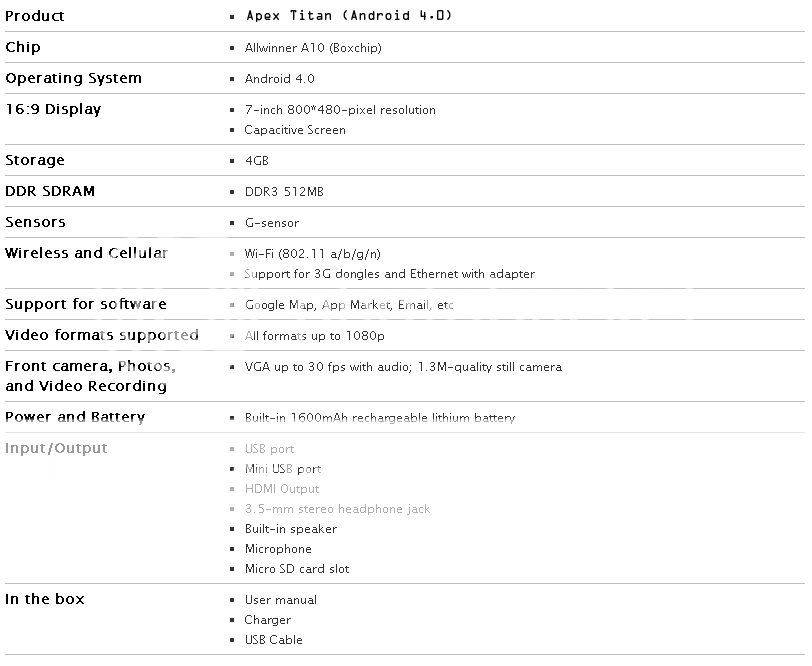Select the Video formats supported heading
The height and width of the screenshot is (666, 812).
tap(102, 335)
